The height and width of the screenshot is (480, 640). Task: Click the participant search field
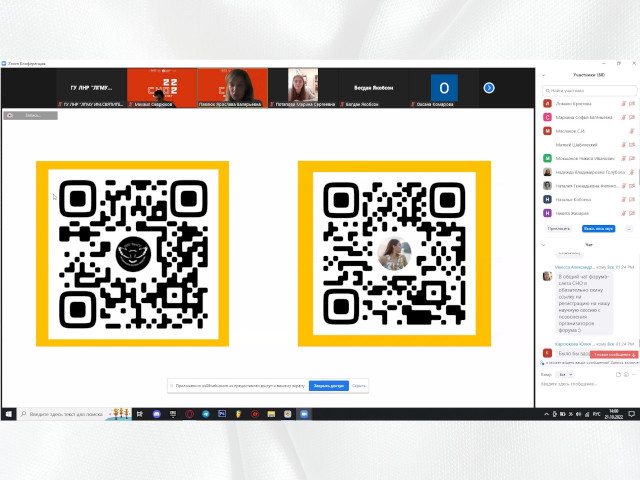[589, 91]
